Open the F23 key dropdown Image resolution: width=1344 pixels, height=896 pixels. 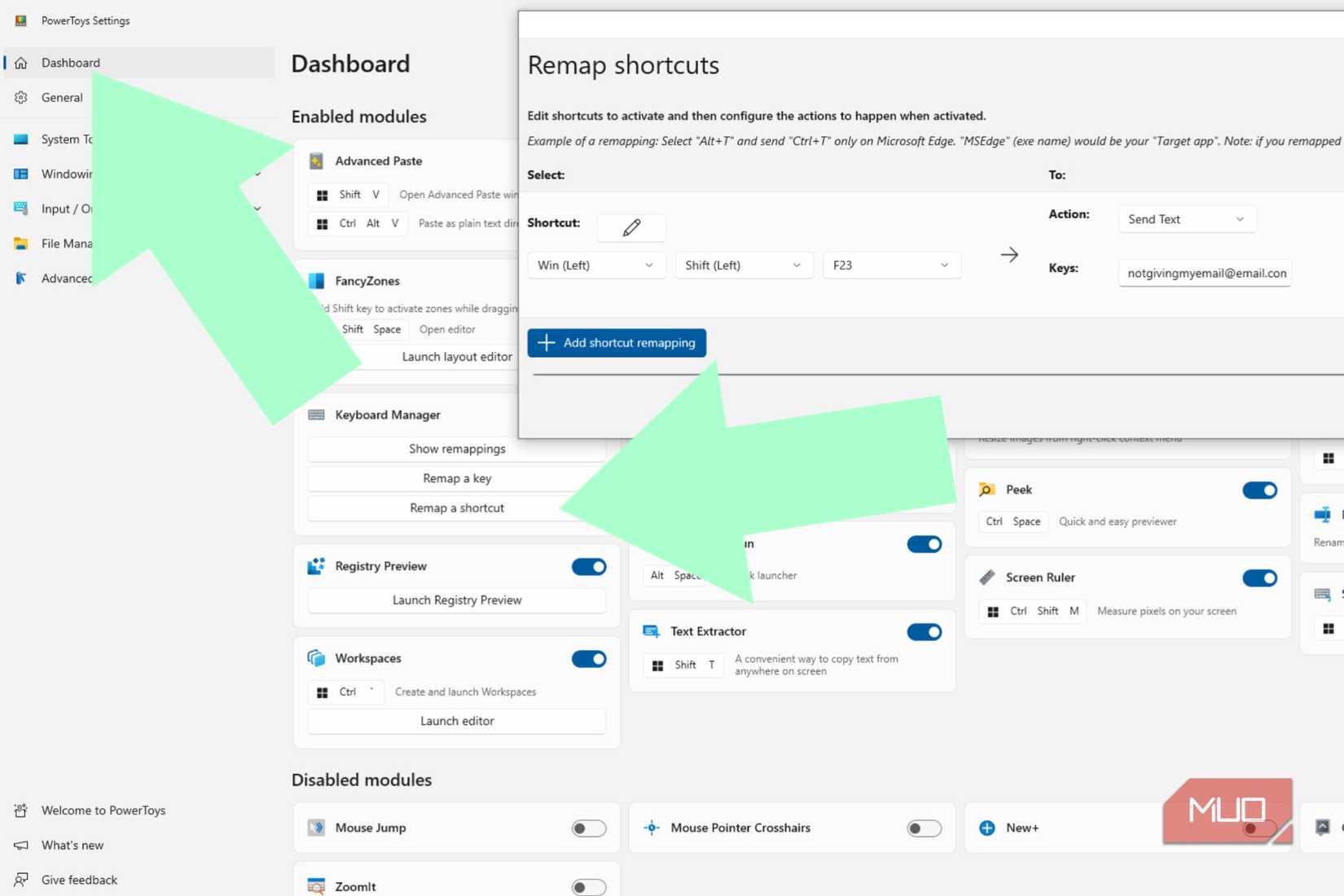pyautogui.click(x=892, y=266)
